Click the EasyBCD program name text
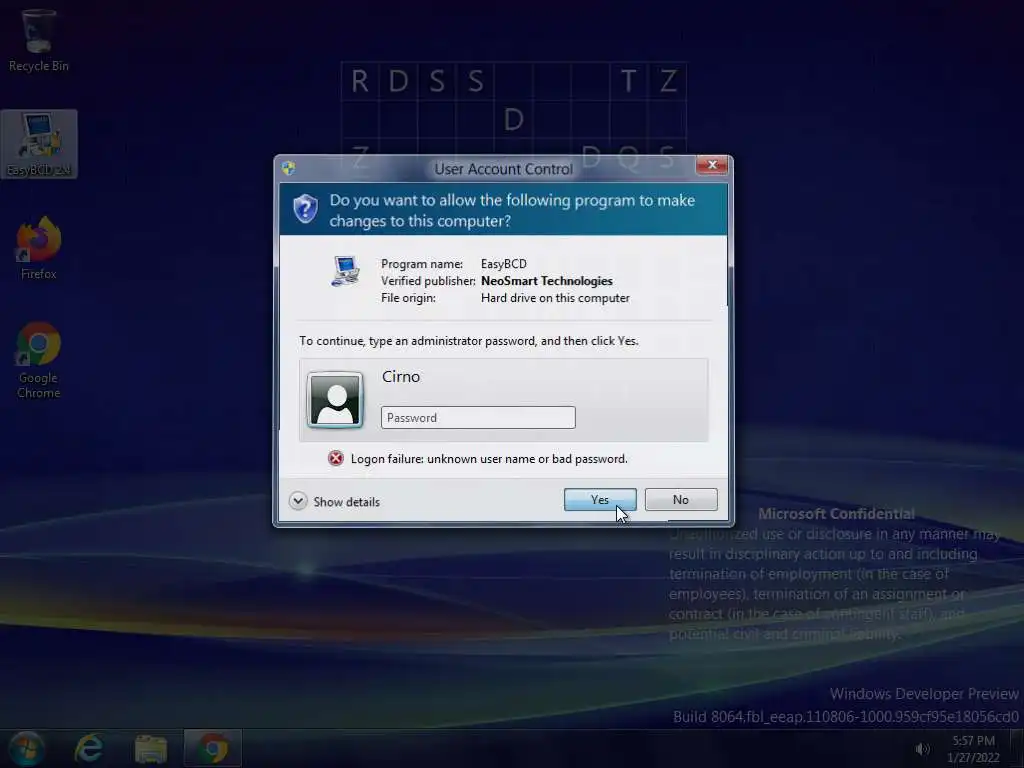 (504, 264)
